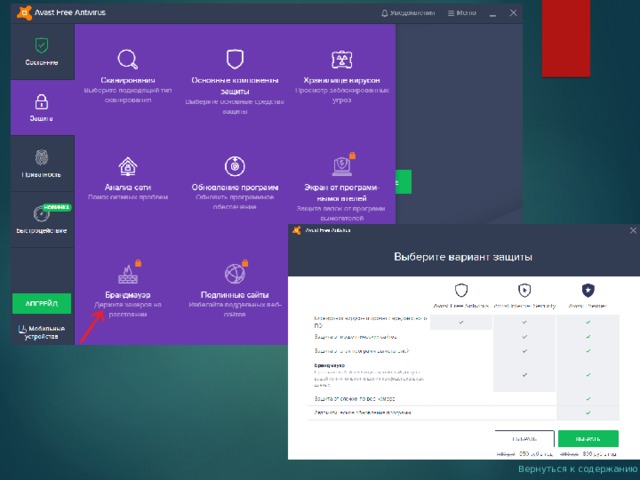This screenshot has height=480, width=640.
Task: Click the Avast logo in dialog title bar
Action: 297,230
